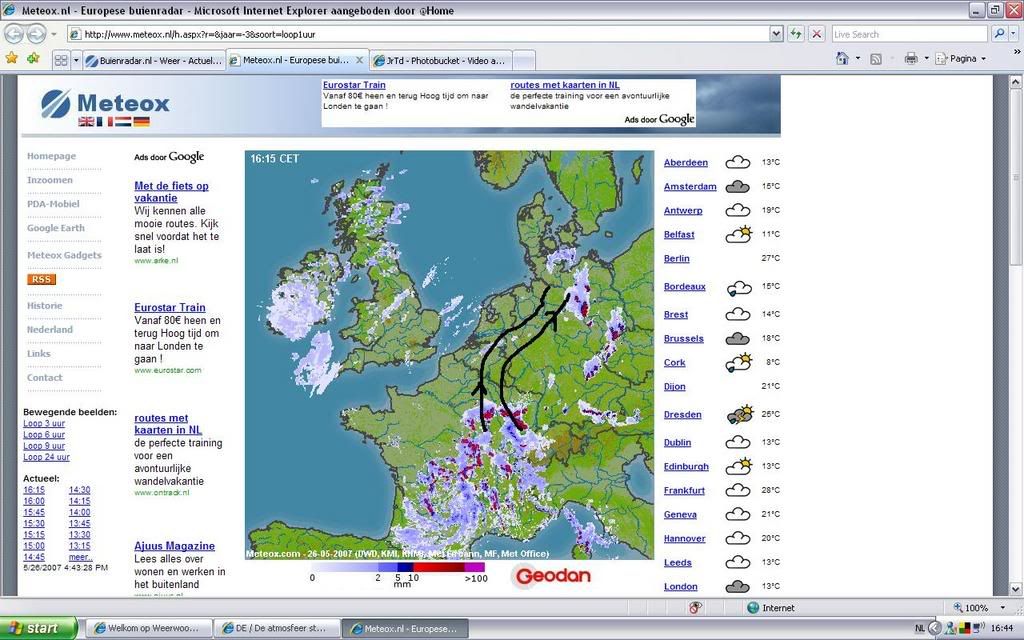Click the meer.. link under Actueel
Screen dimensions: 1024x640
[80, 557]
